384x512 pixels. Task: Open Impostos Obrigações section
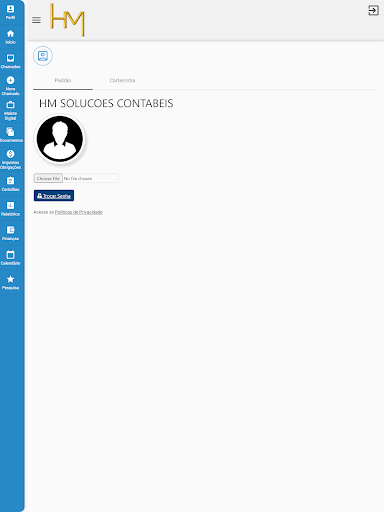tap(10, 159)
